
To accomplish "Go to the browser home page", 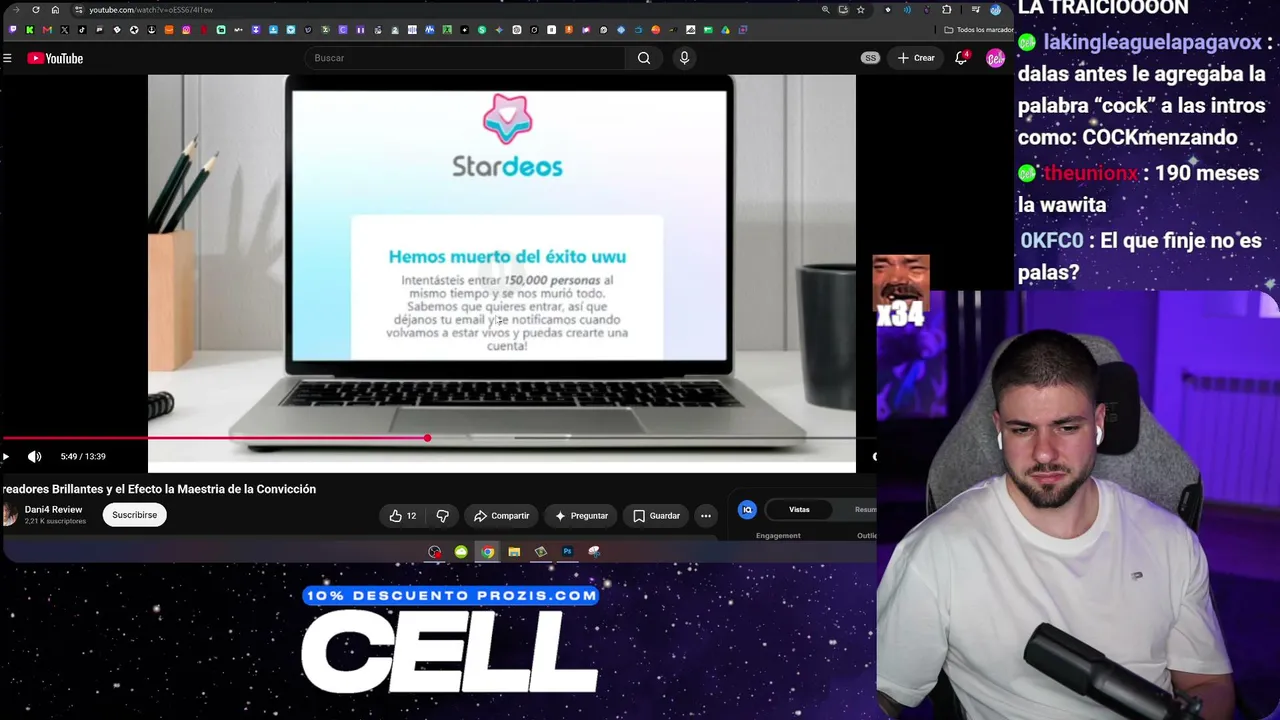I will point(55,10).
